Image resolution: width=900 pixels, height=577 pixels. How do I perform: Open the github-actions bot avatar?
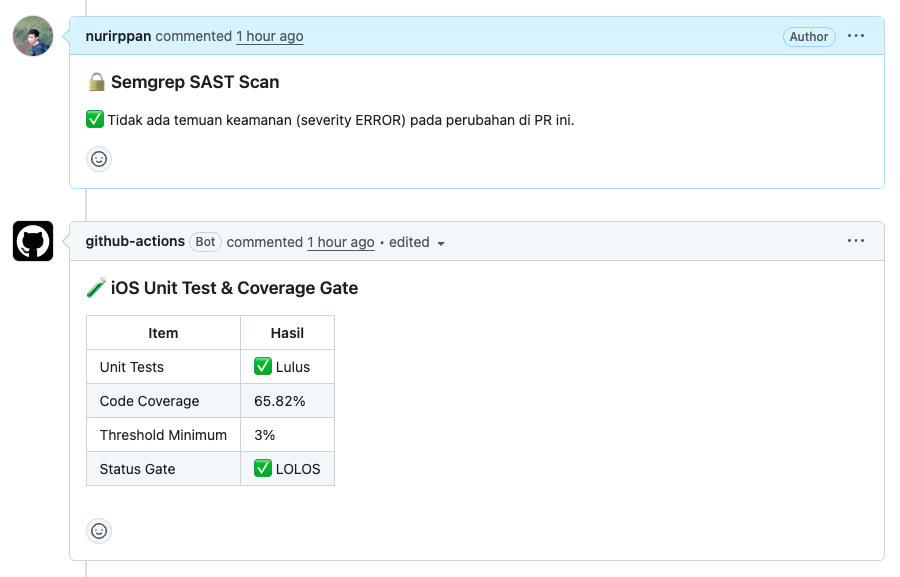pos(33,241)
